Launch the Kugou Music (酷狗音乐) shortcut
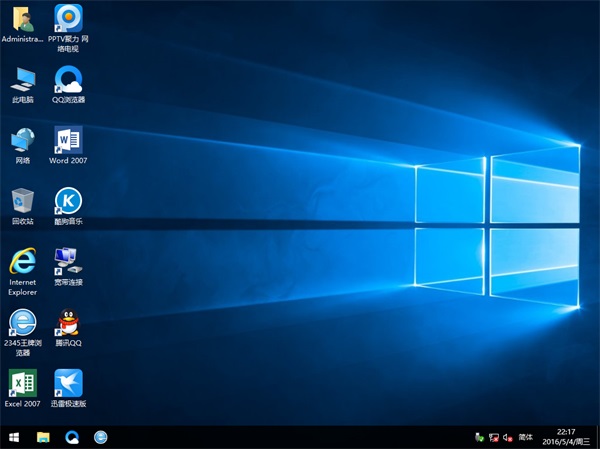600x449 pixels. coord(68,201)
